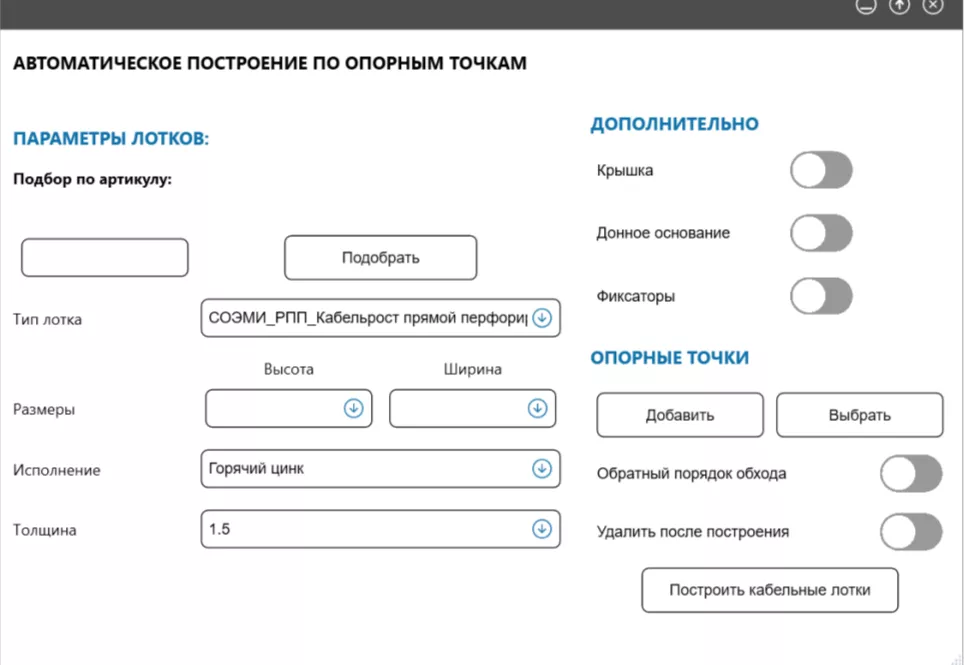Click the article number input field
Viewport: 964px width, 665px height.
(x=104, y=257)
